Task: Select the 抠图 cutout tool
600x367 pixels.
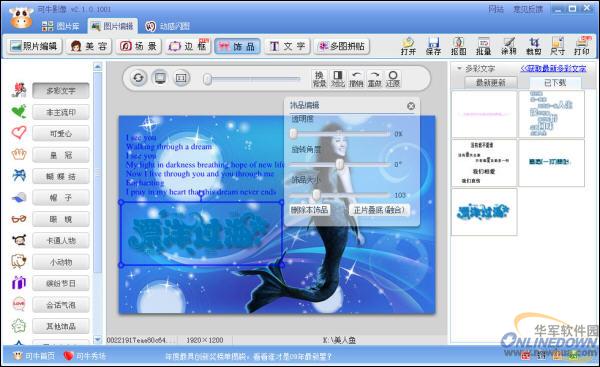Action: click(x=458, y=46)
